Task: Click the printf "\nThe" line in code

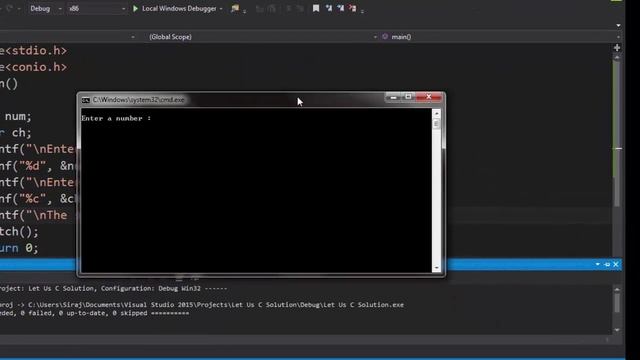Action: 34,215
